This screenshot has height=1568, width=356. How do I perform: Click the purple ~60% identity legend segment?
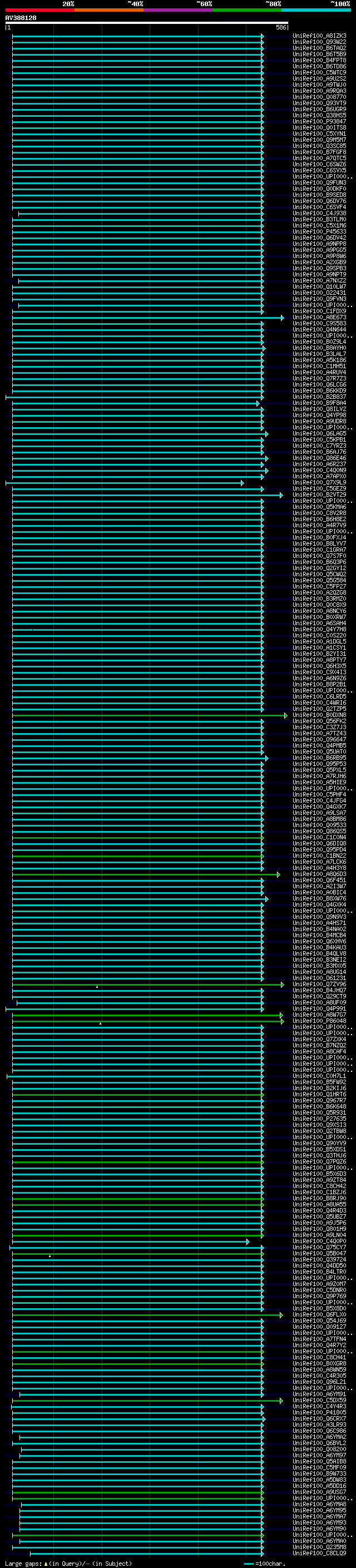[177, 10]
